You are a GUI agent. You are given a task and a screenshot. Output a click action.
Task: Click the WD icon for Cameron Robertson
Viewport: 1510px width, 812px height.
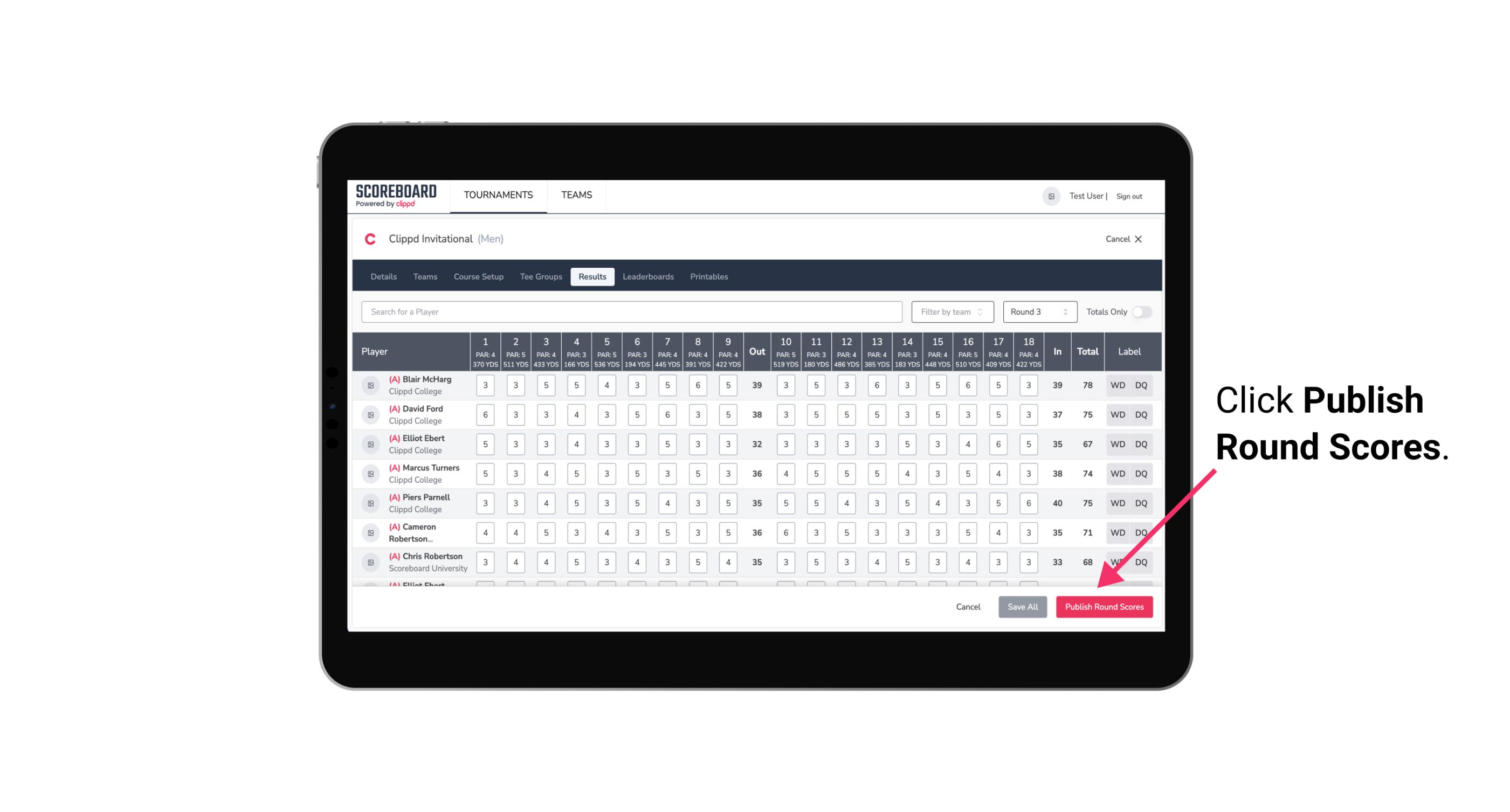point(1117,531)
